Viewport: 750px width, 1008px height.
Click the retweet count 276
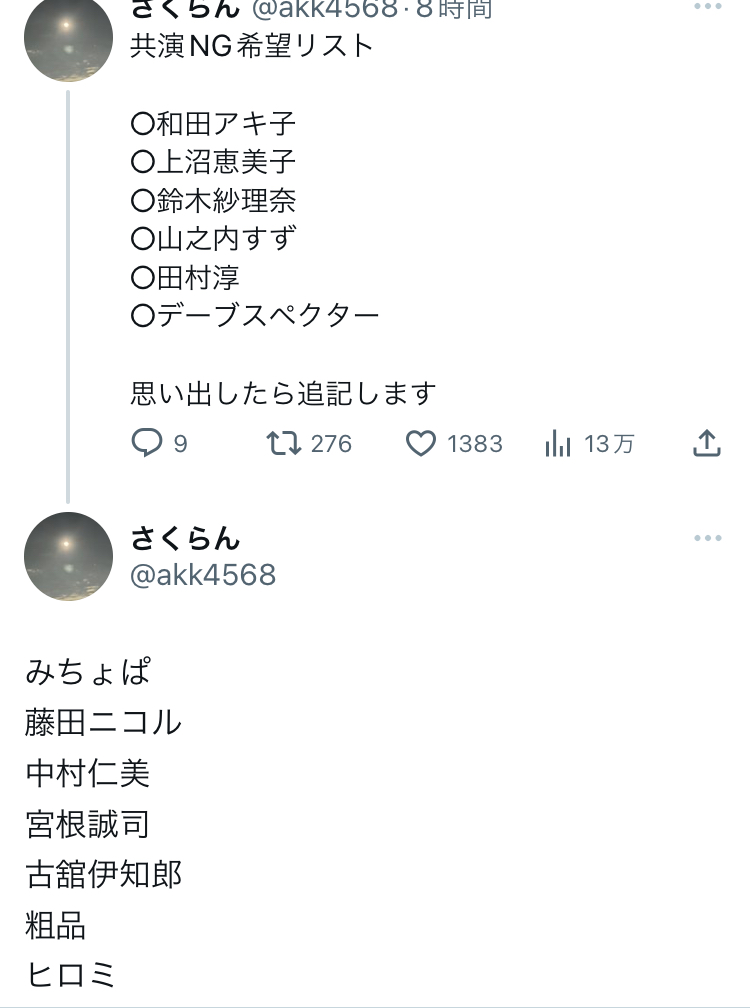(x=332, y=444)
